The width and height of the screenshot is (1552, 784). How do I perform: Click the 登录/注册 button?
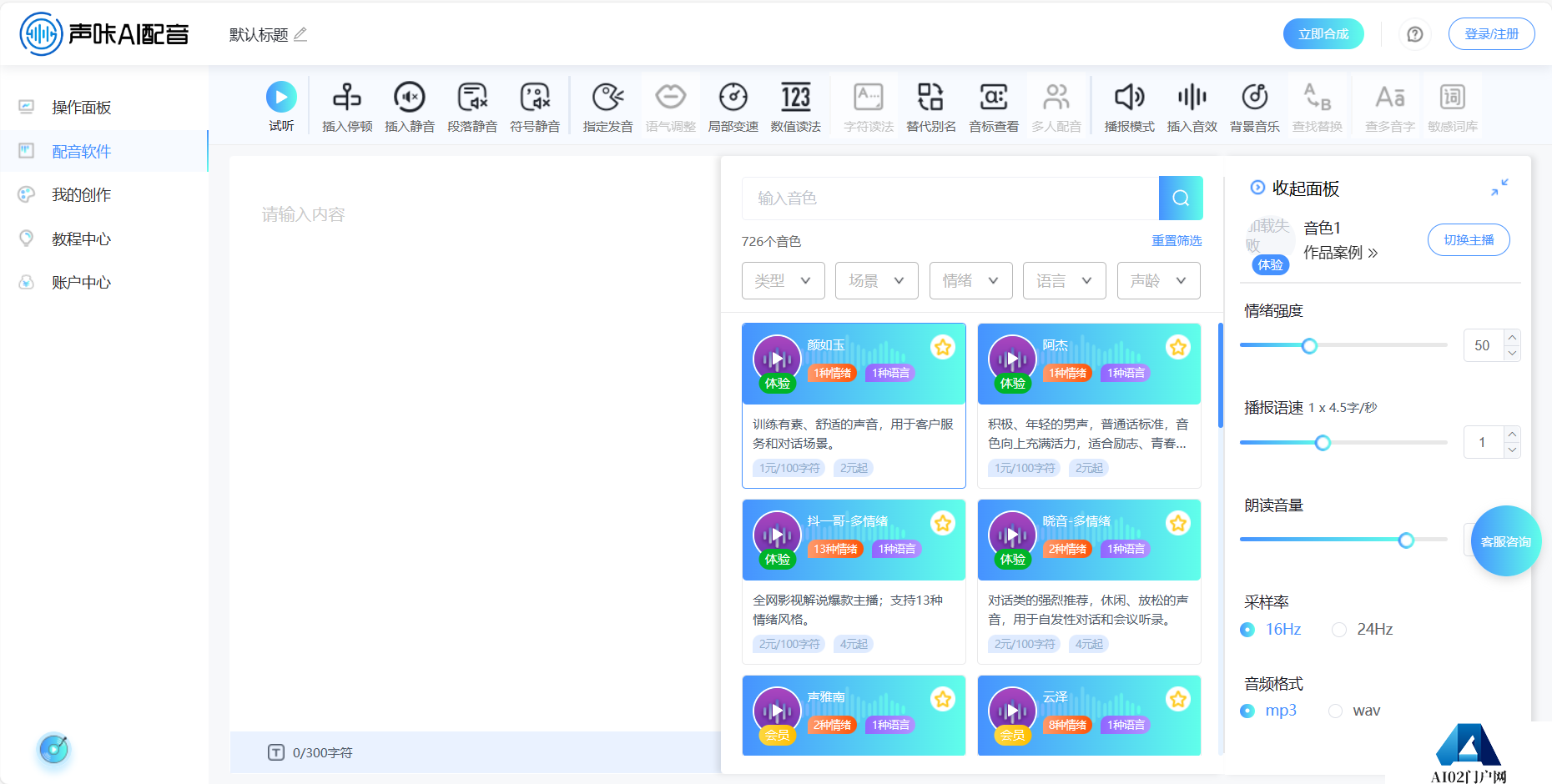(x=1492, y=34)
